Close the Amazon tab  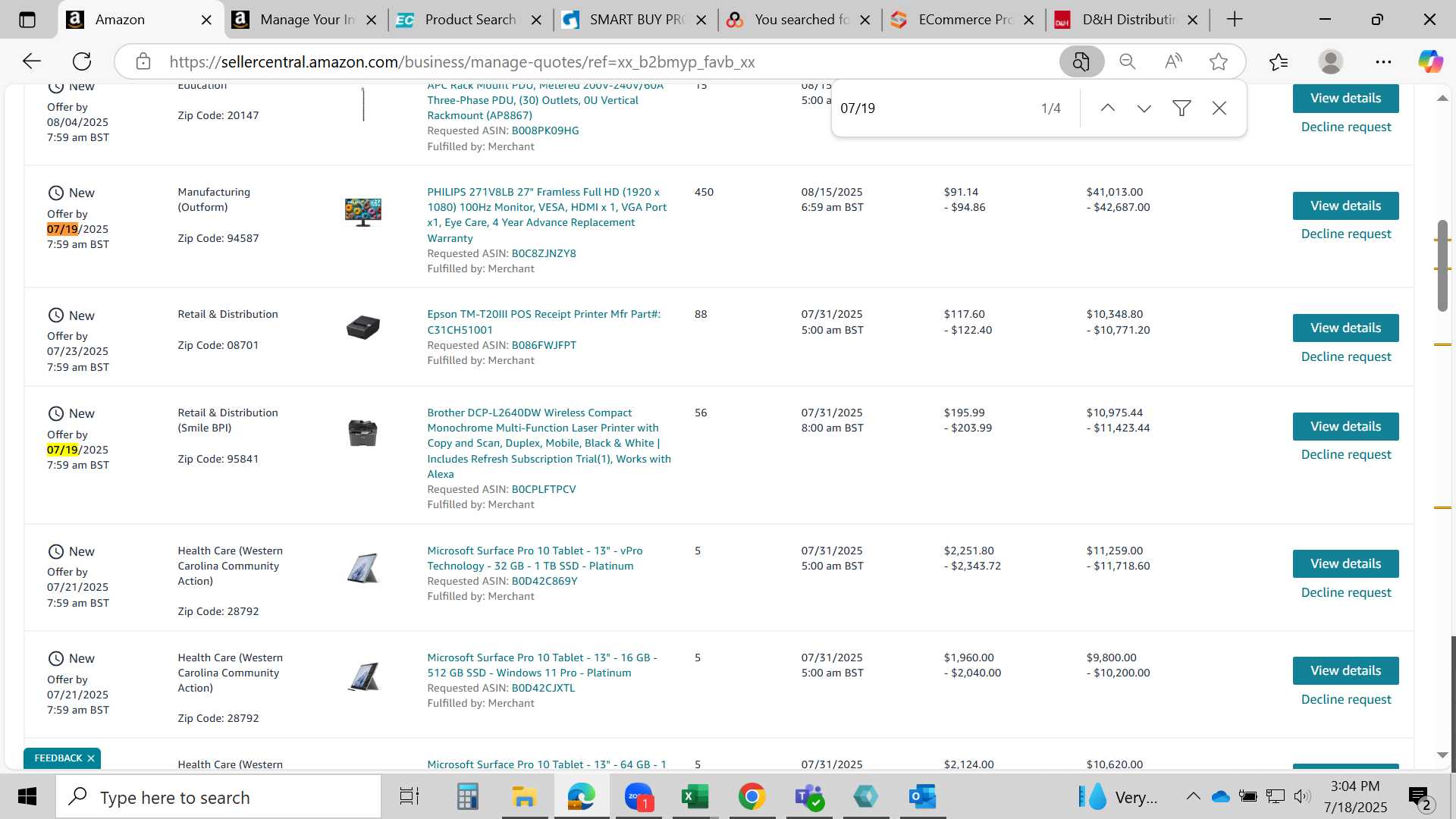206,20
